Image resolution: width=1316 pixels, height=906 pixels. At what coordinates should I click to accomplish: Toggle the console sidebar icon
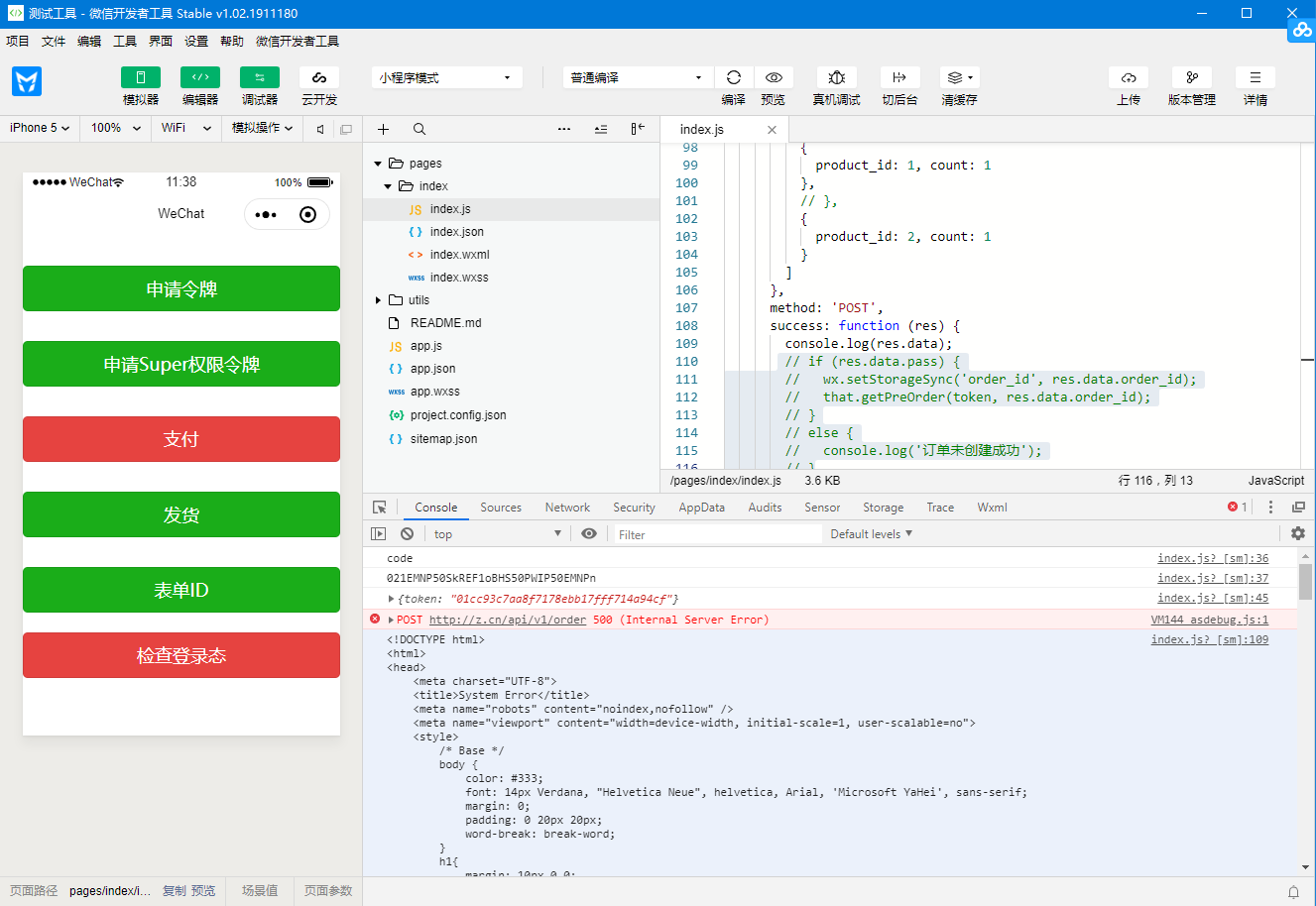379,534
